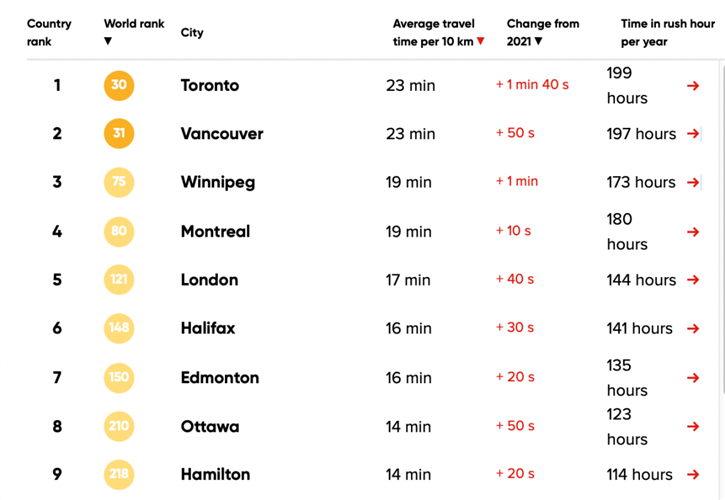The height and width of the screenshot is (500, 725).
Task: Sort table by World rank arrow
Action: click(x=108, y=42)
